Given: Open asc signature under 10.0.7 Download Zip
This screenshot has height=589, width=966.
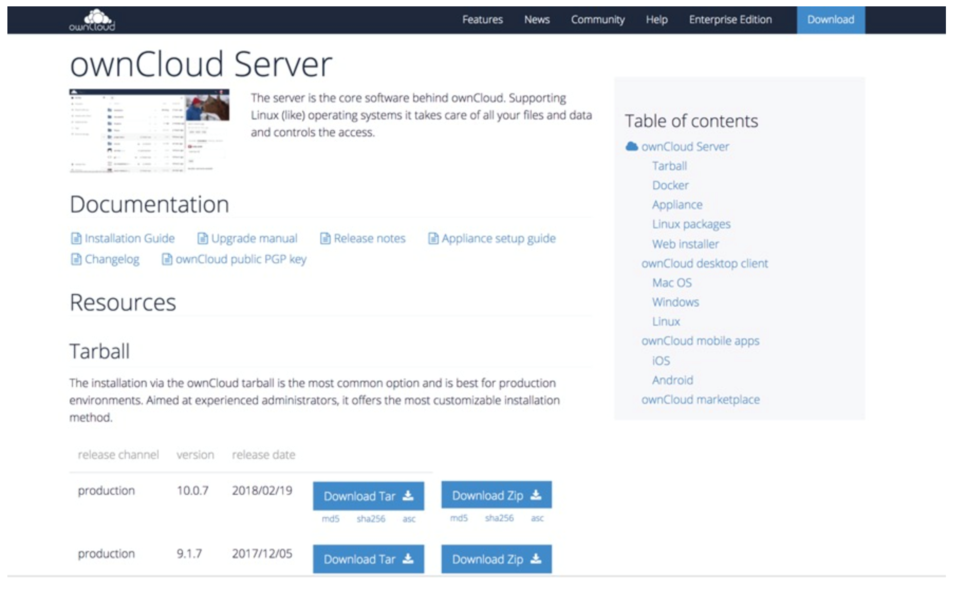Looking at the screenshot, I should (537, 518).
